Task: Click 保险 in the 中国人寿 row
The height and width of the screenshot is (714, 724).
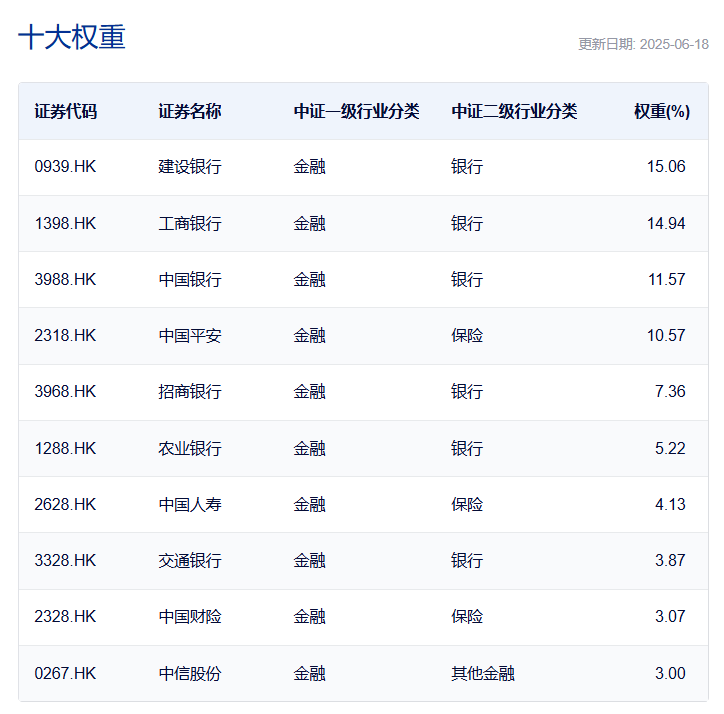Action: coord(467,504)
